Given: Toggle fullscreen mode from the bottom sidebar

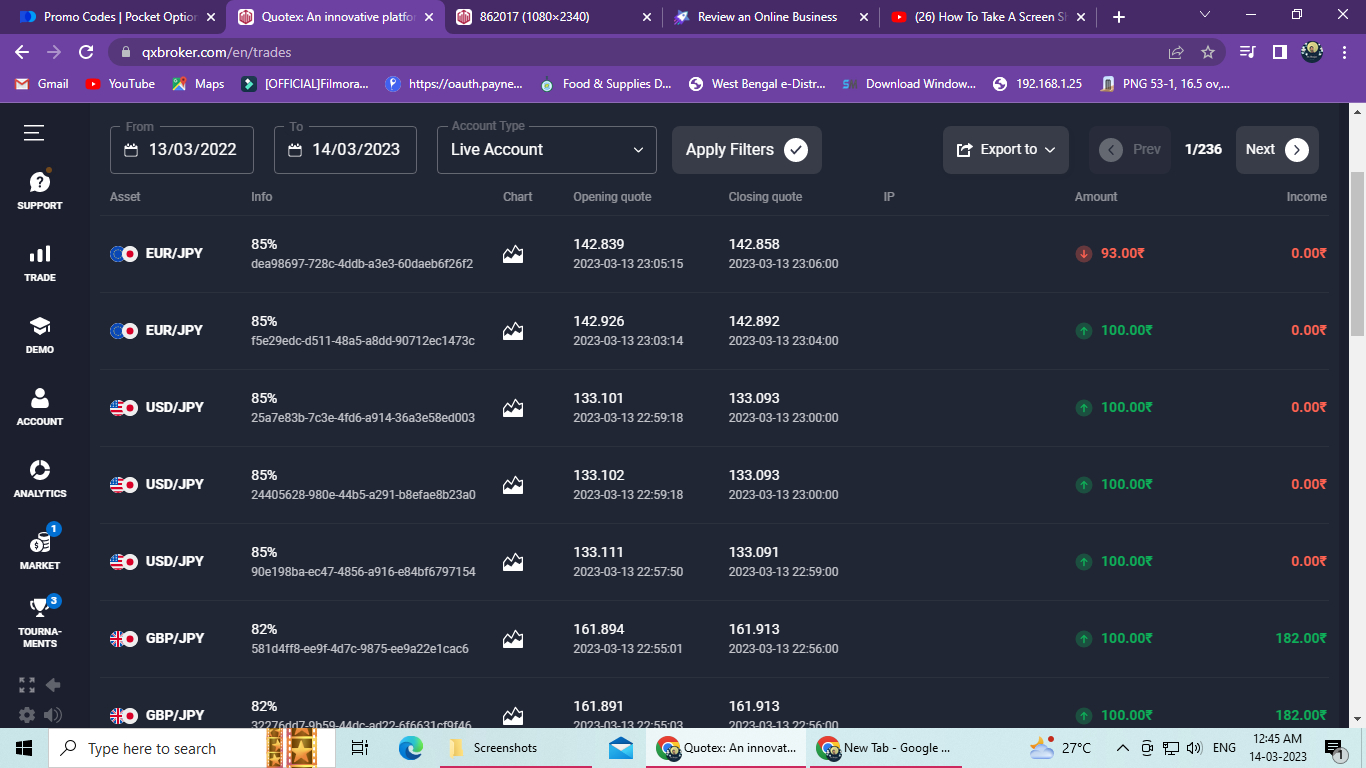Looking at the screenshot, I should pos(26,684).
